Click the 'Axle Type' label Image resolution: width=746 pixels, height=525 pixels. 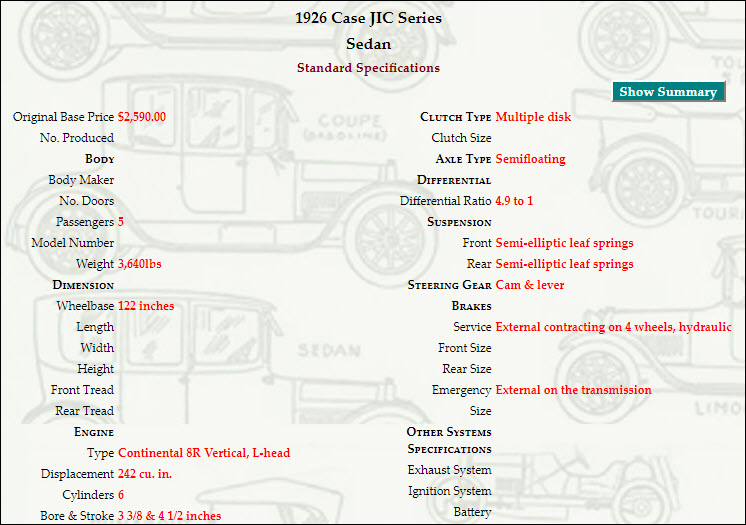tap(463, 159)
